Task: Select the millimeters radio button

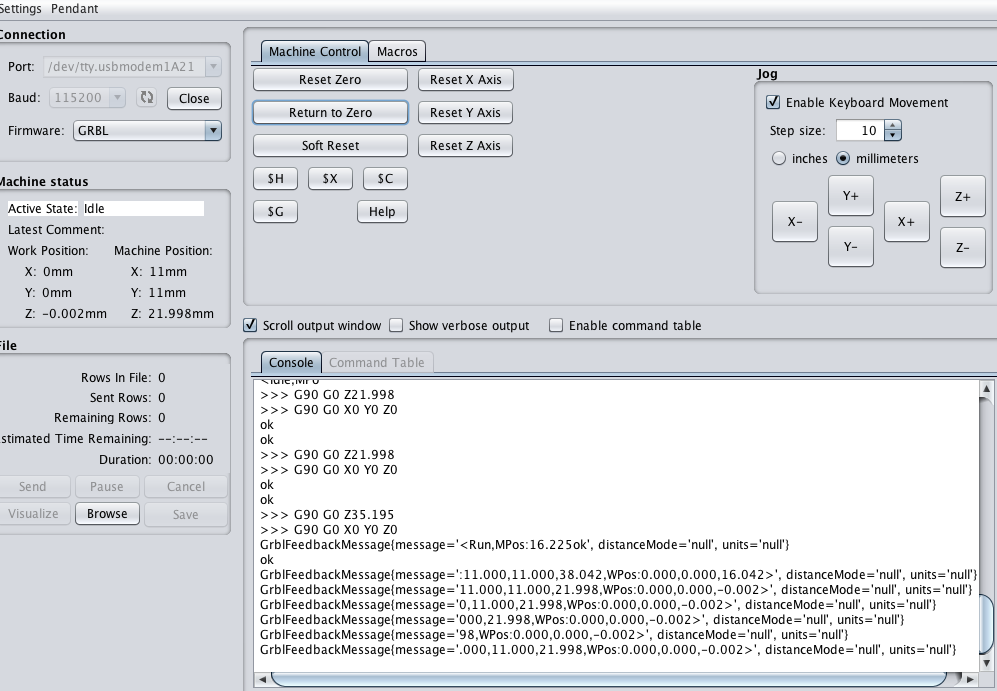Action: [843, 158]
